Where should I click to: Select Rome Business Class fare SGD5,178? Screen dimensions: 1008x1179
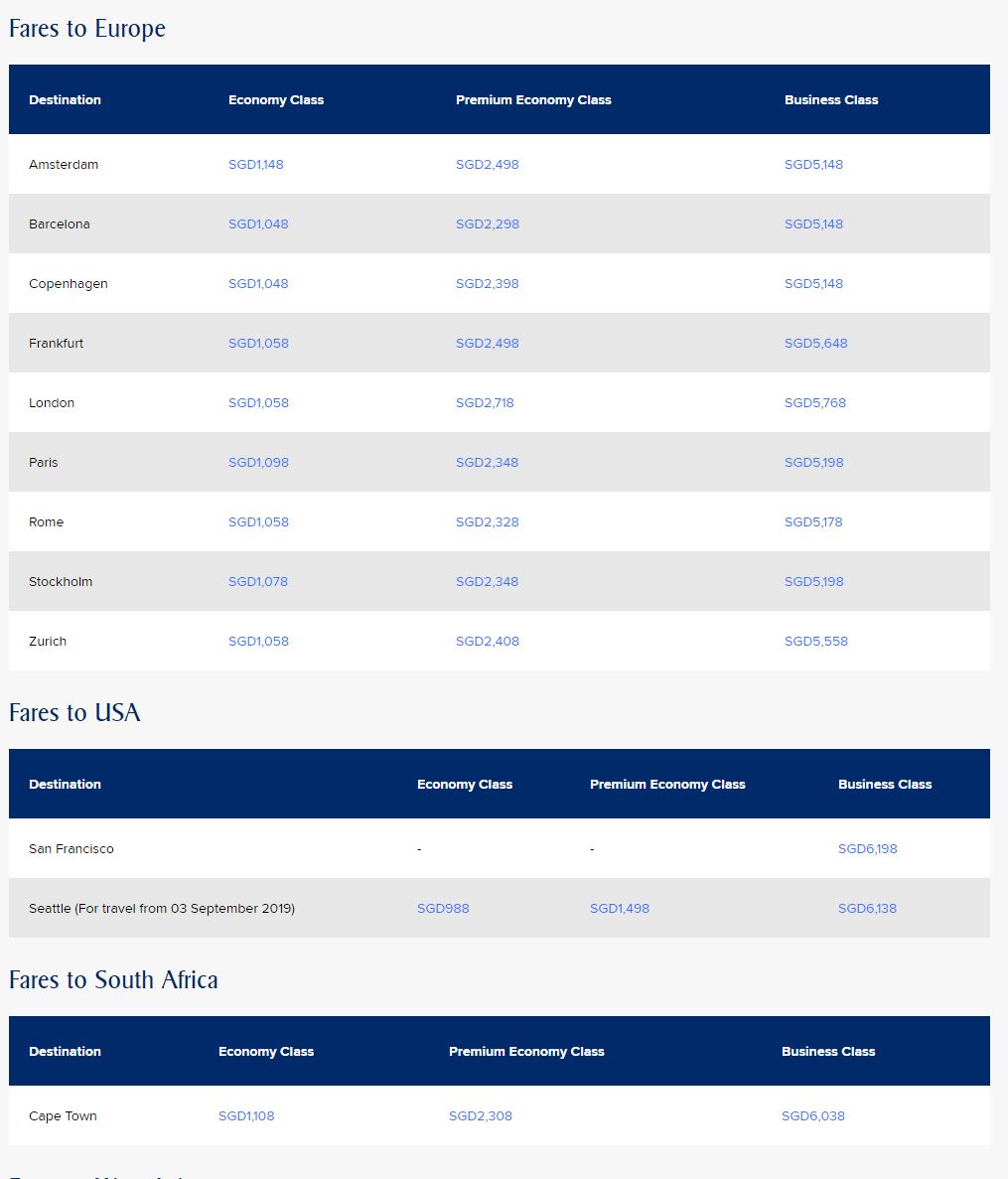(x=813, y=522)
